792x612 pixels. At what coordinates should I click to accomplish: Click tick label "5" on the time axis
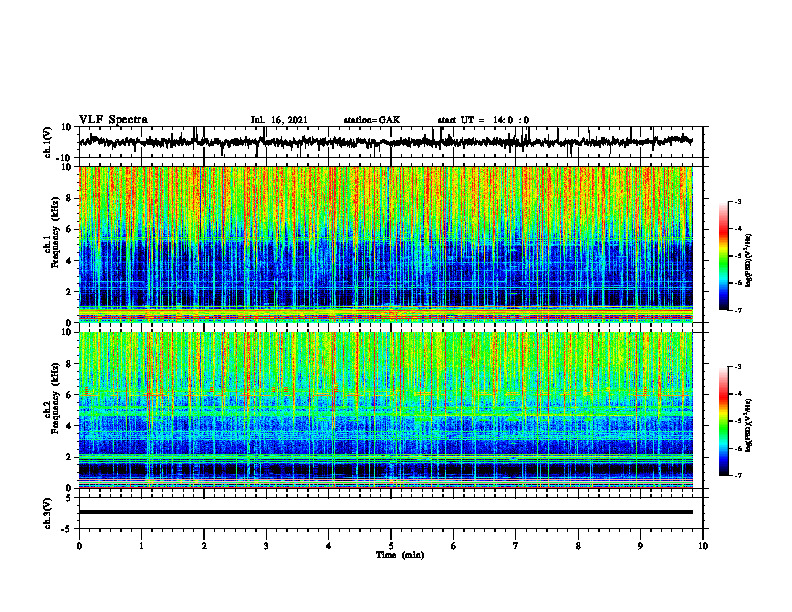coord(391,546)
